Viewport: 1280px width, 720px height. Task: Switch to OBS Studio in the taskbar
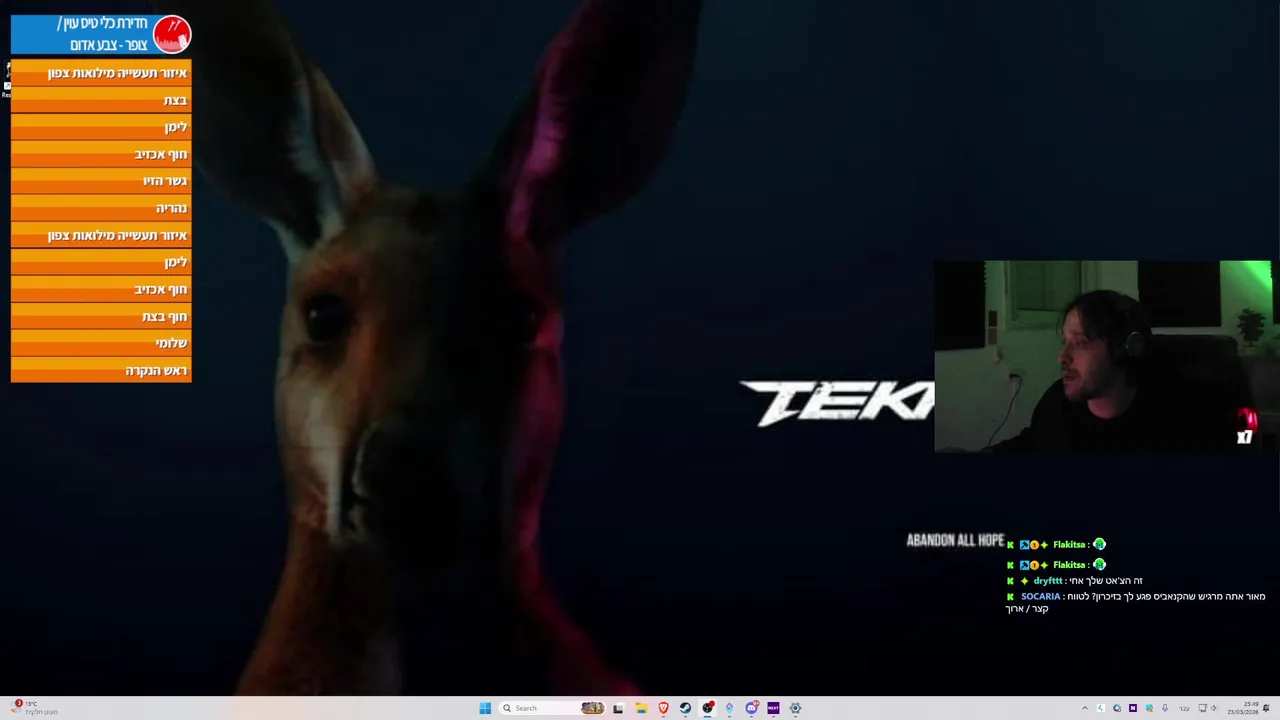pyautogui.click(x=708, y=708)
